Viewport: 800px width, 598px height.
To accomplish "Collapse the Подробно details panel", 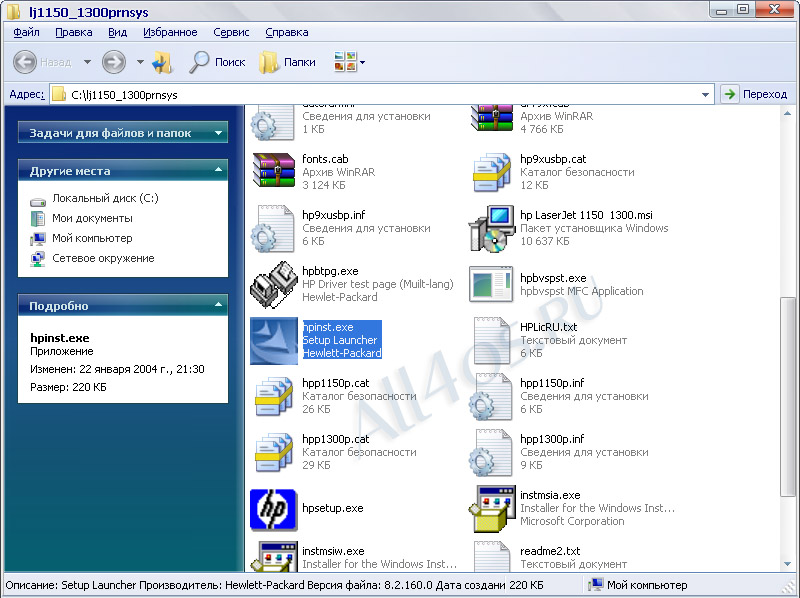I will [x=218, y=305].
